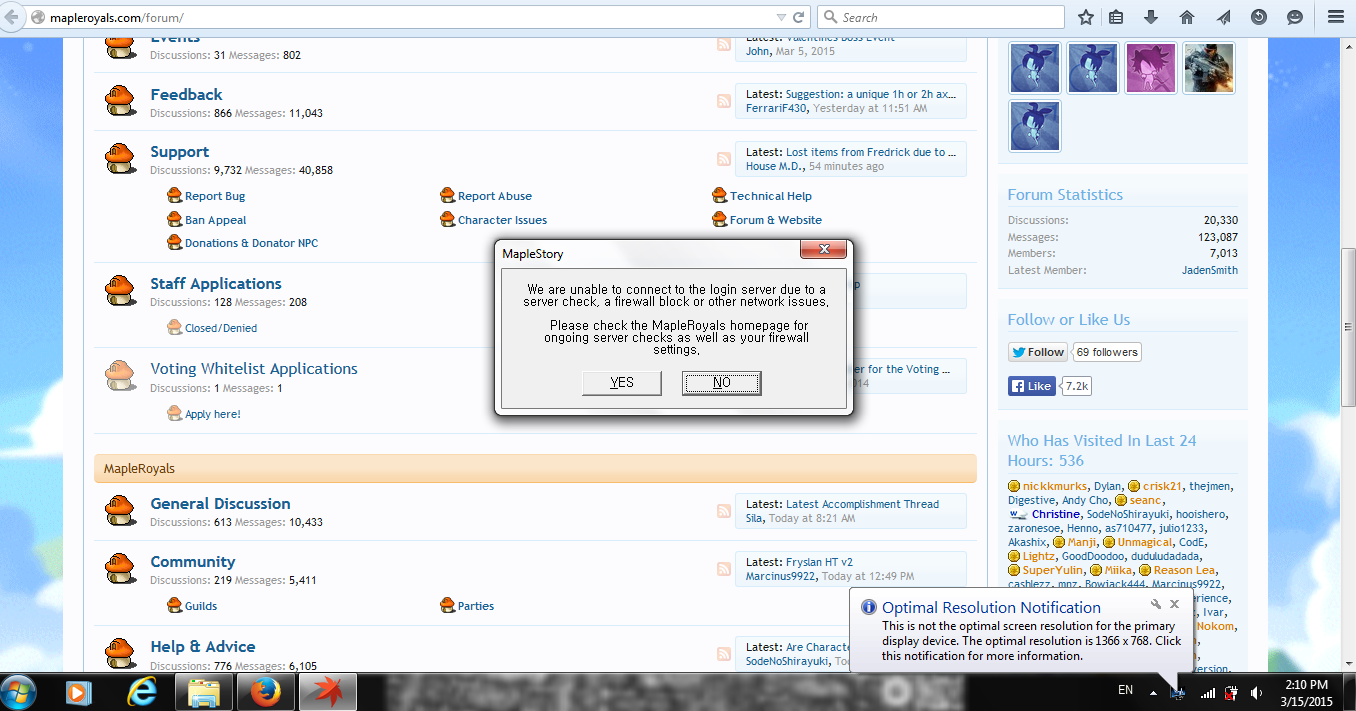Open the Community forum
This screenshot has height=711, width=1356.
coord(193,562)
